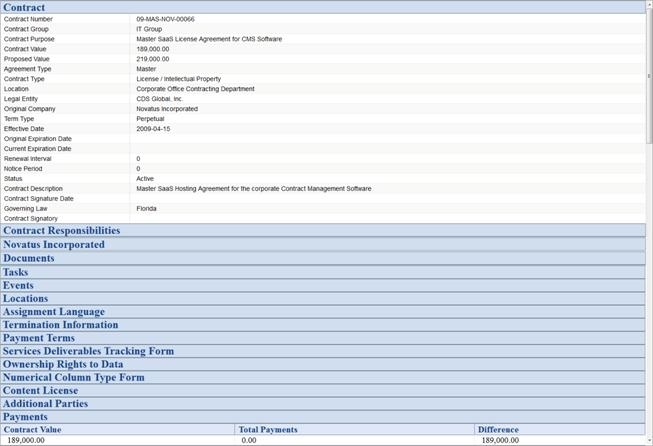Image resolution: width=653 pixels, height=446 pixels.
Task: Expand the Tasks section
Action: point(323,272)
